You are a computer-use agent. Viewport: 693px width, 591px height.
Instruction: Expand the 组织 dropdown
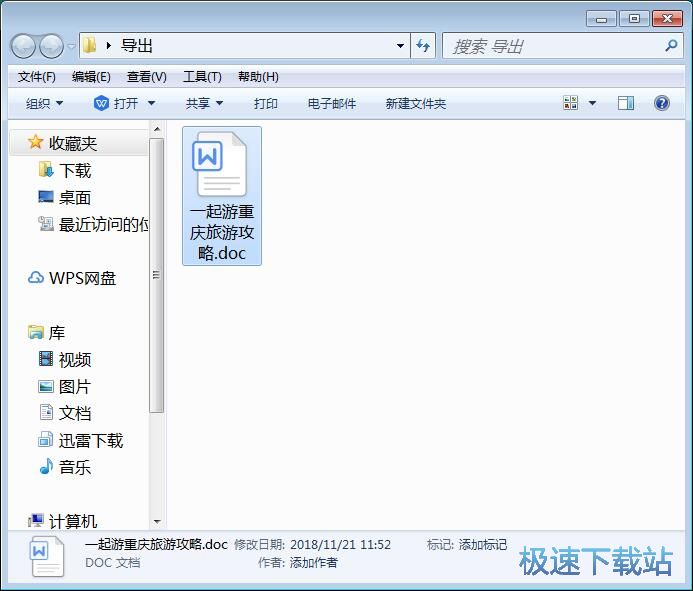(44, 103)
